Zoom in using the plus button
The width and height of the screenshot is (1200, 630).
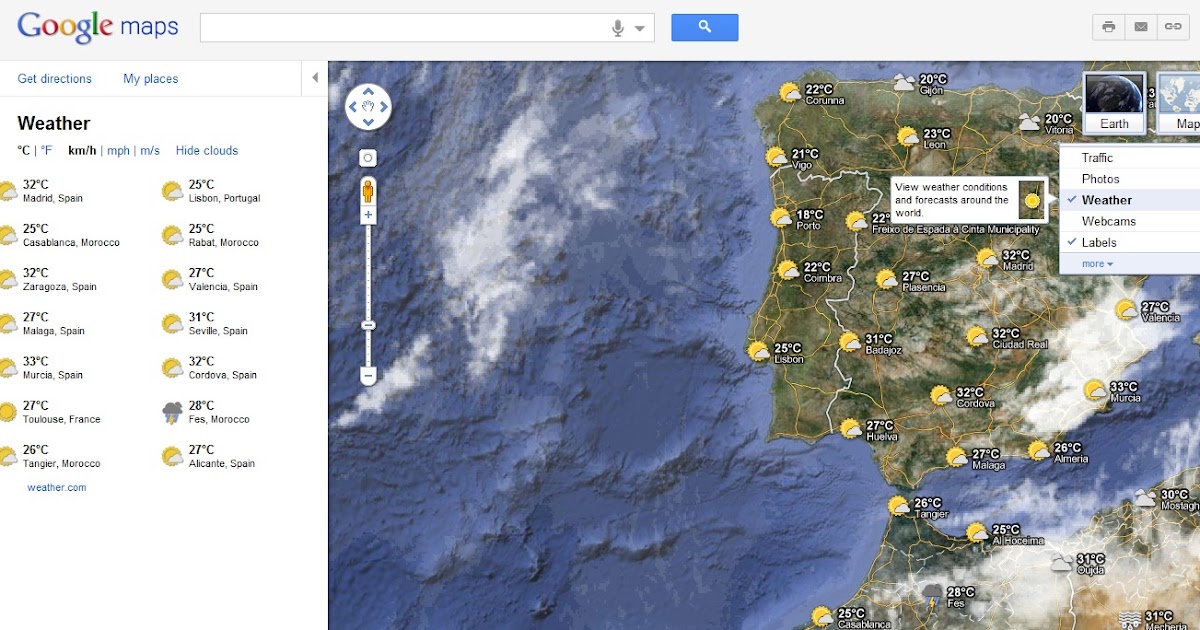(368, 215)
